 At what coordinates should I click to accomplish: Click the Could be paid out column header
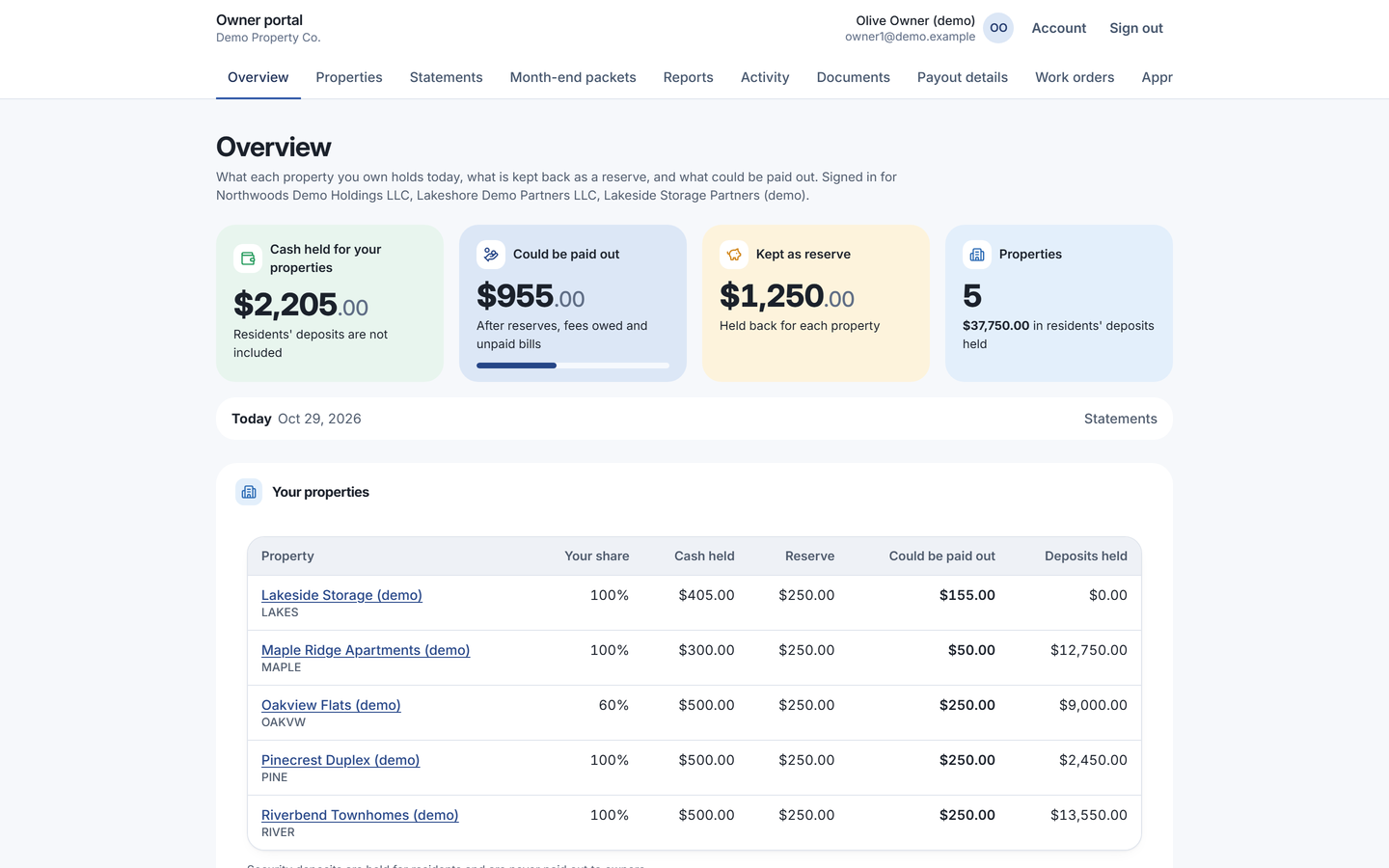pos(942,556)
